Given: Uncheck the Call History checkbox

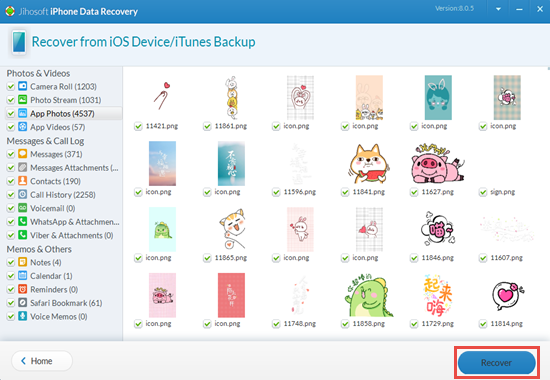Looking at the screenshot, I should [11, 195].
